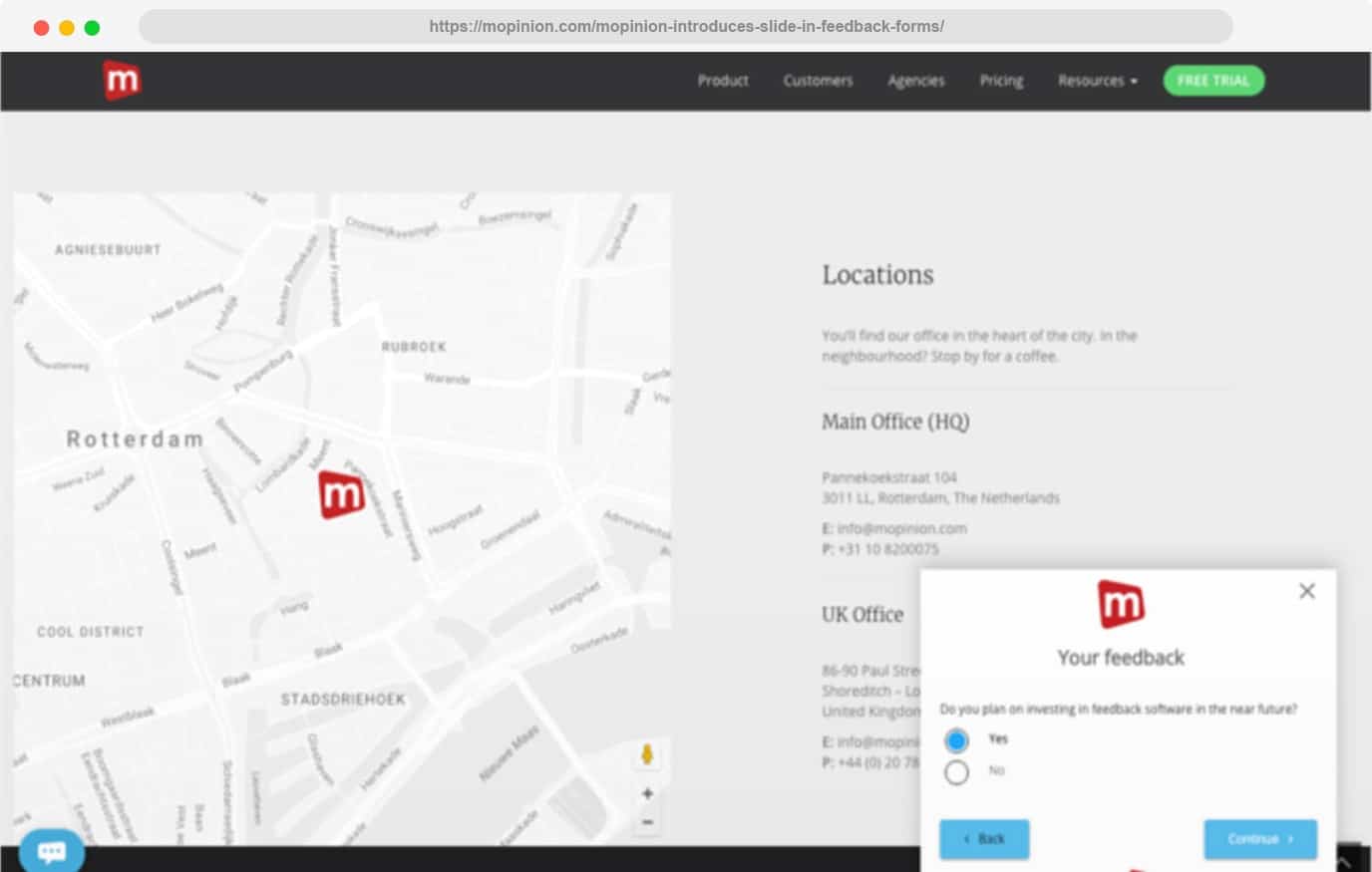
Task: Open Street View pegman on map
Action: [647, 754]
